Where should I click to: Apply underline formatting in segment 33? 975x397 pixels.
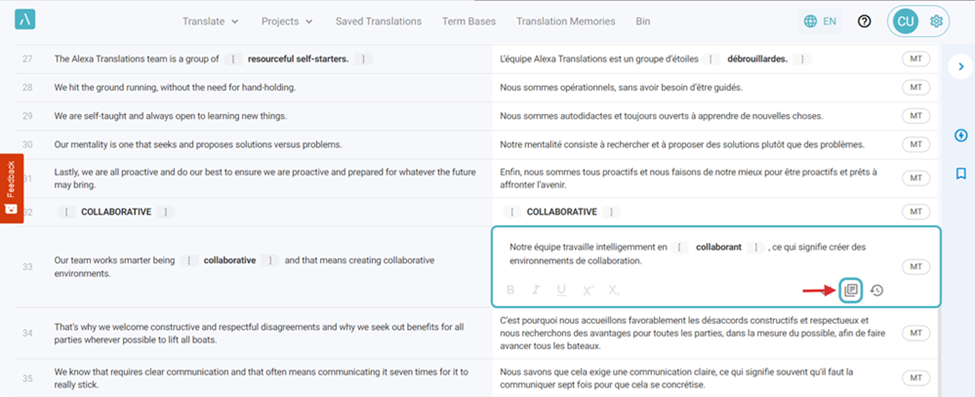pos(561,290)
